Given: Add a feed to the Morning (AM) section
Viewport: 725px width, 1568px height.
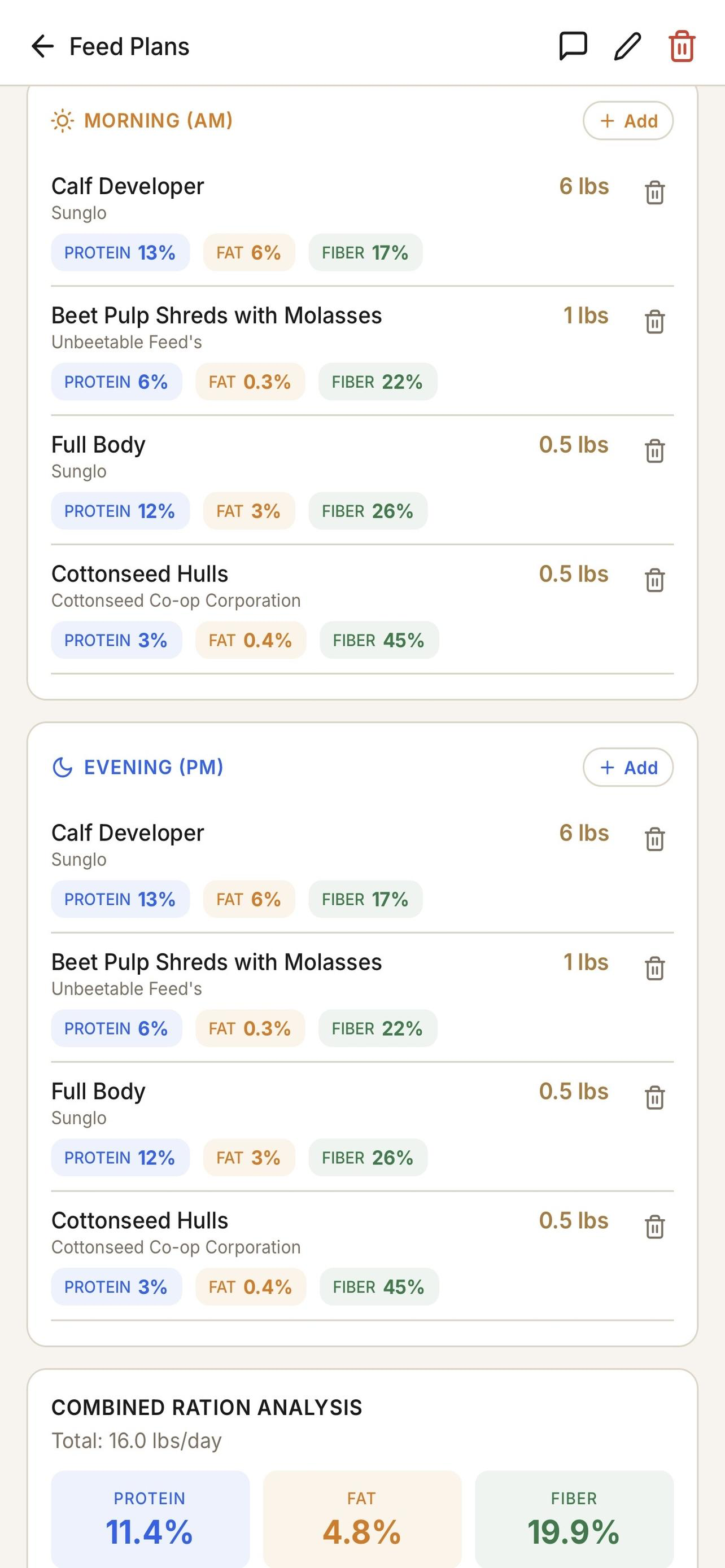Looking at the screenshot, I should pos(628,121).
